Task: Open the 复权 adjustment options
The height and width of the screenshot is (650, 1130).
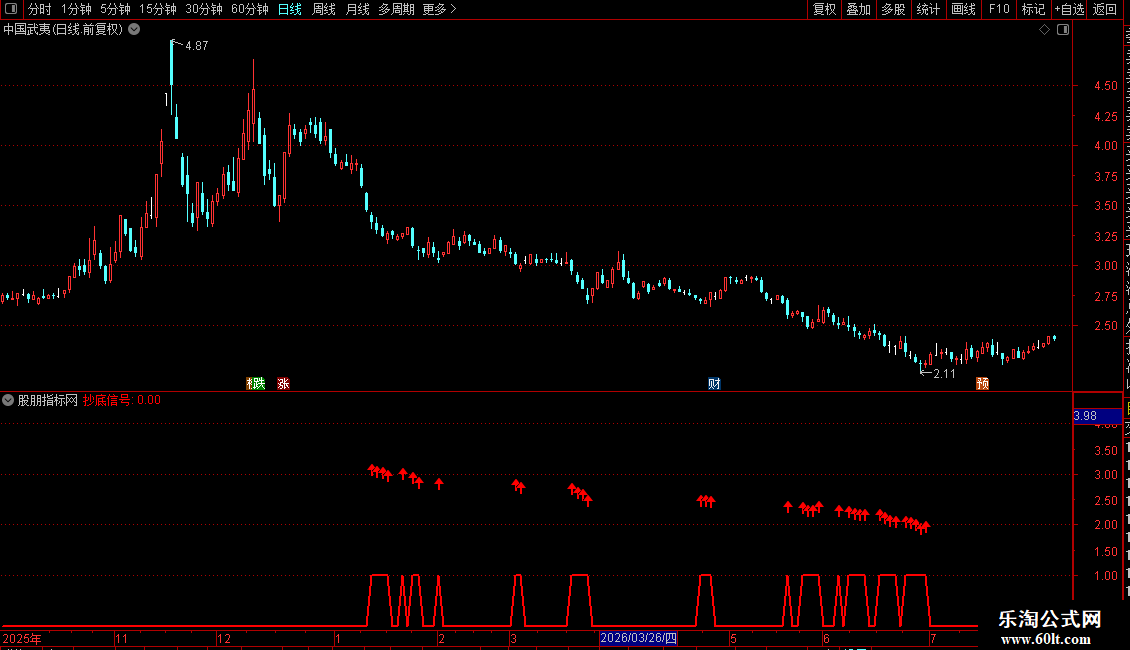Action: [824, 9]
